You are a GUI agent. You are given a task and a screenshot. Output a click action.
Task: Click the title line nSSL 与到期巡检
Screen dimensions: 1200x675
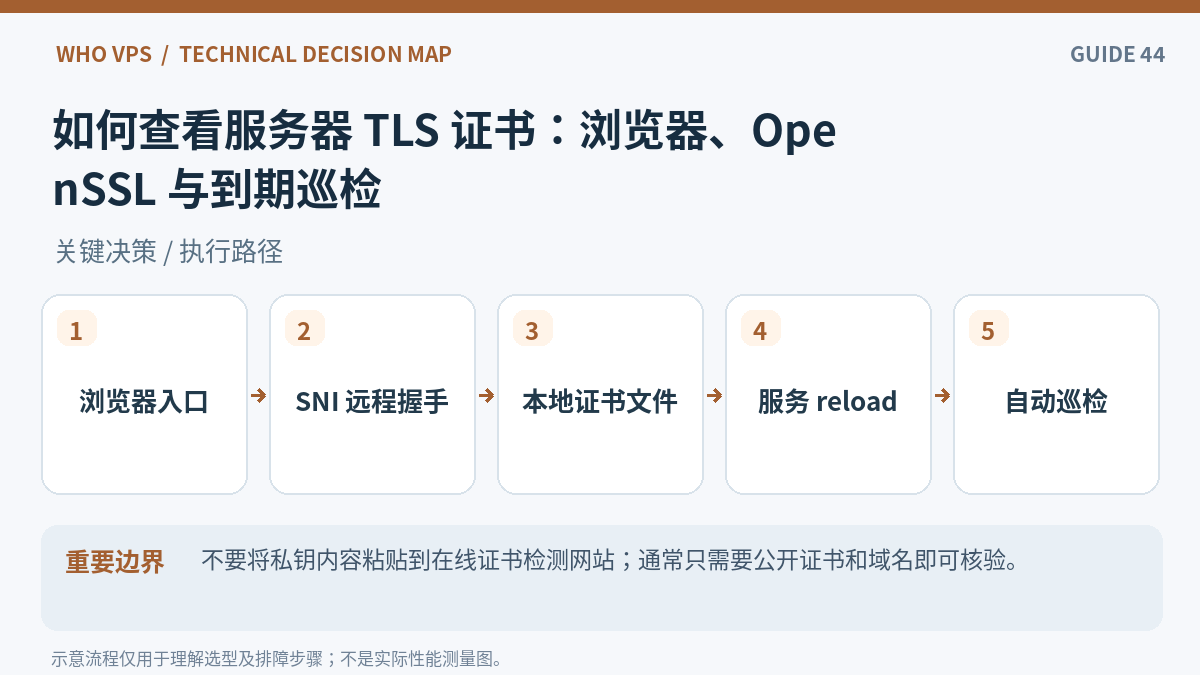pos(217,190)
